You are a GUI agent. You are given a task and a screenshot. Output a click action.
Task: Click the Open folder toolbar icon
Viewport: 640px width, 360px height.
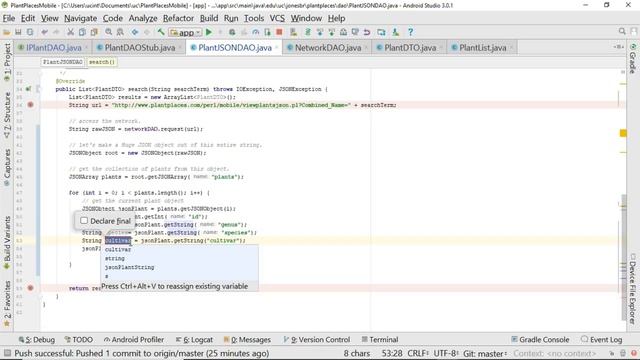7,32
